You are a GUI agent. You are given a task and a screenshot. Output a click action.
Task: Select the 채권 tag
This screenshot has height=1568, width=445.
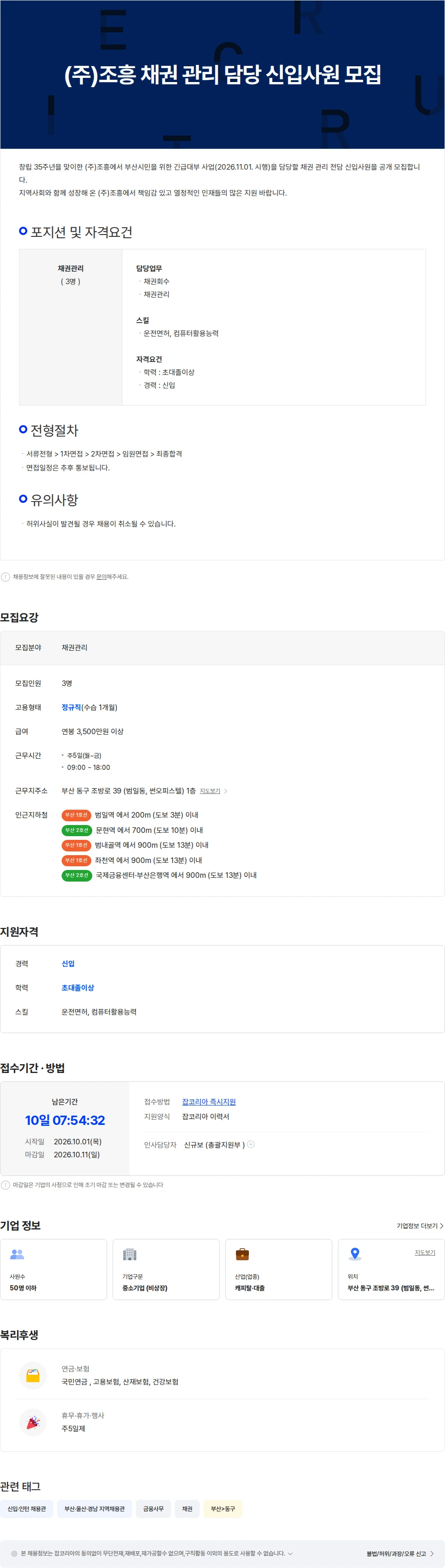(187, 1509)
